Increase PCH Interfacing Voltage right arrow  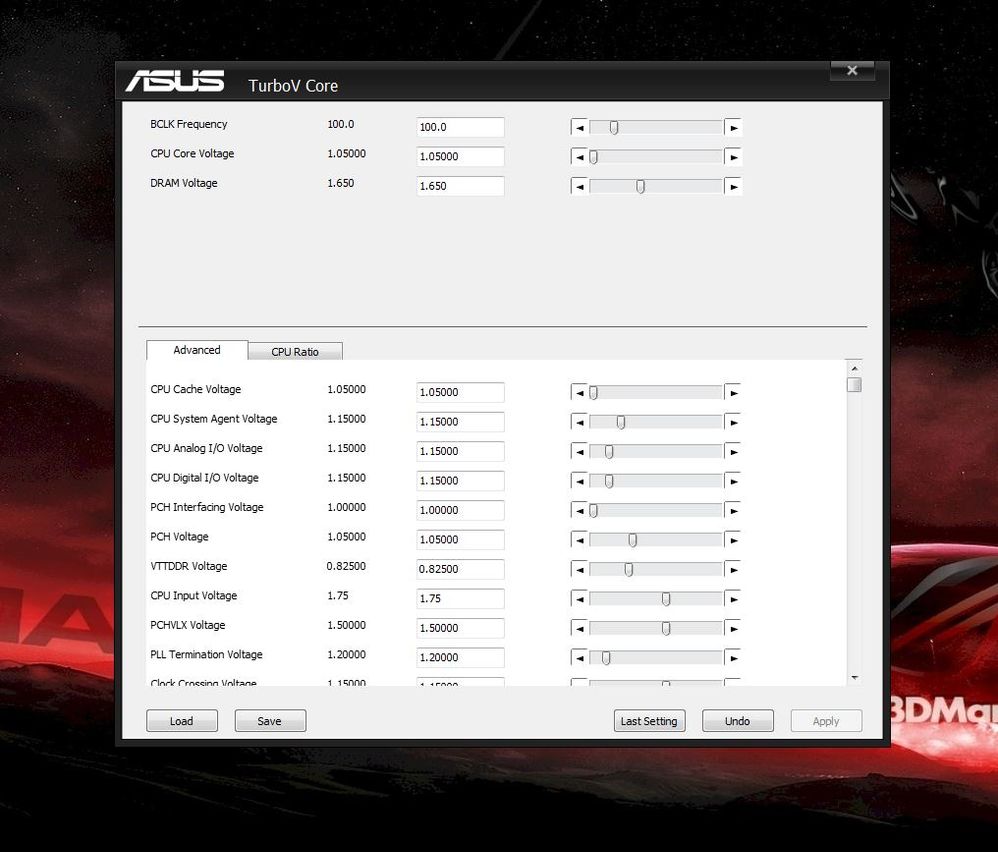733,510
